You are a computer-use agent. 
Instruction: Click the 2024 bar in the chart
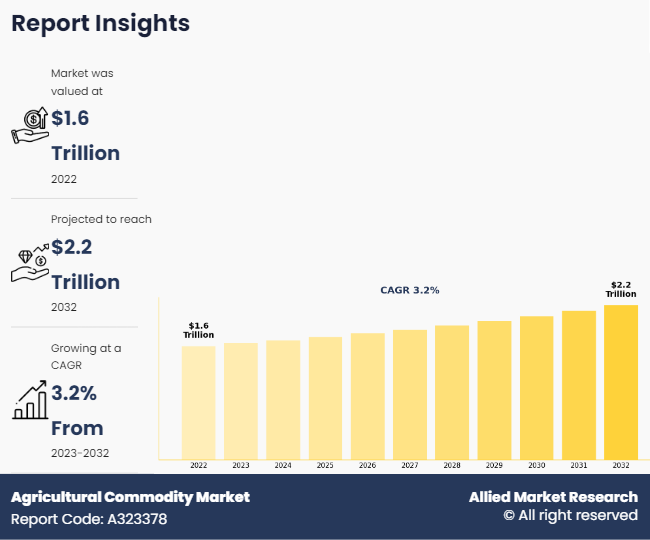(x=283, y=400)
